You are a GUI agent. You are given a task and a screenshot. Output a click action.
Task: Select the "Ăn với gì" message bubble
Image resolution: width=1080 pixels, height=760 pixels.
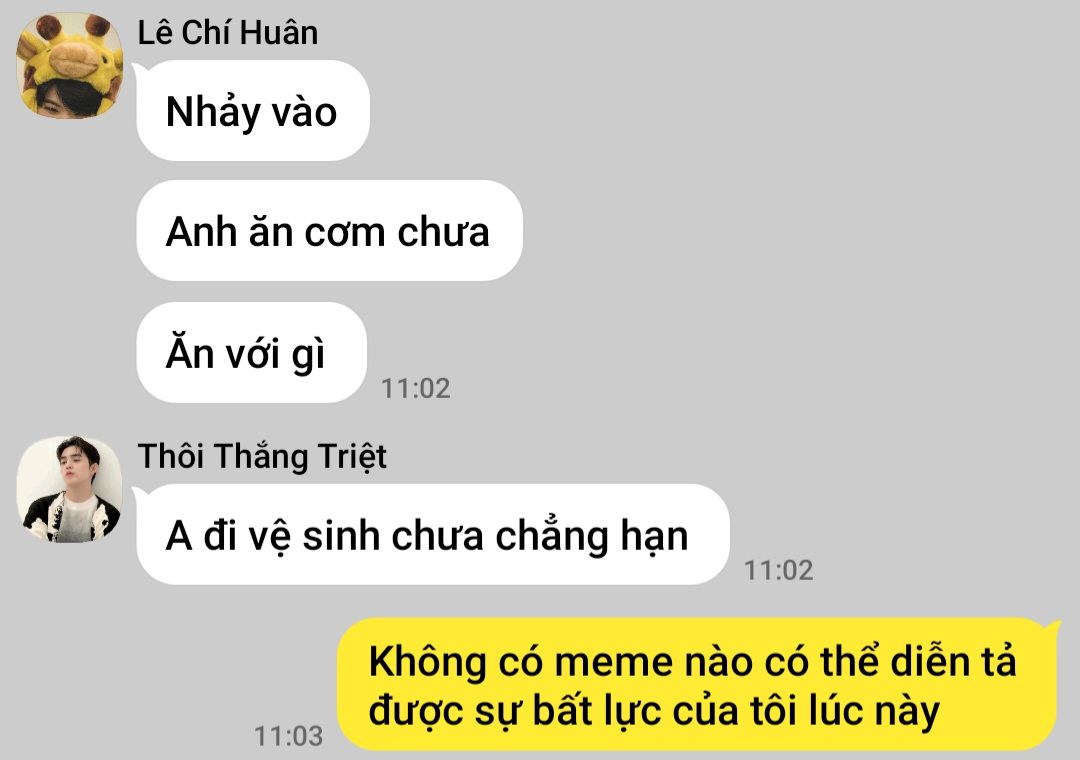pos(251,353)
